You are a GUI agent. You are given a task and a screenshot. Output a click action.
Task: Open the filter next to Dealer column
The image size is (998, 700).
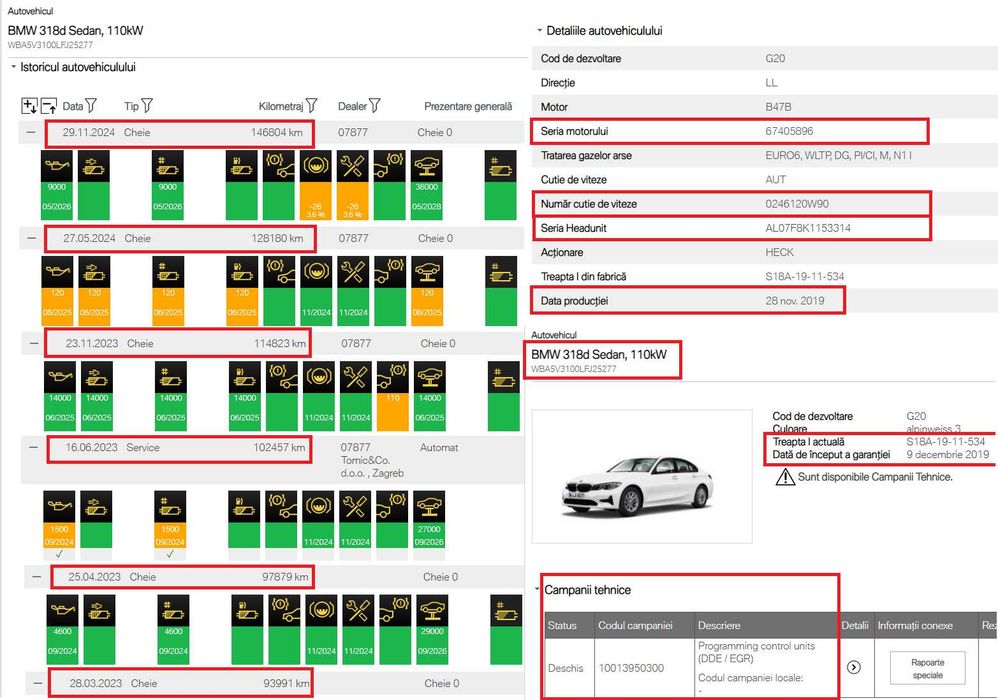tap(374, 106)
